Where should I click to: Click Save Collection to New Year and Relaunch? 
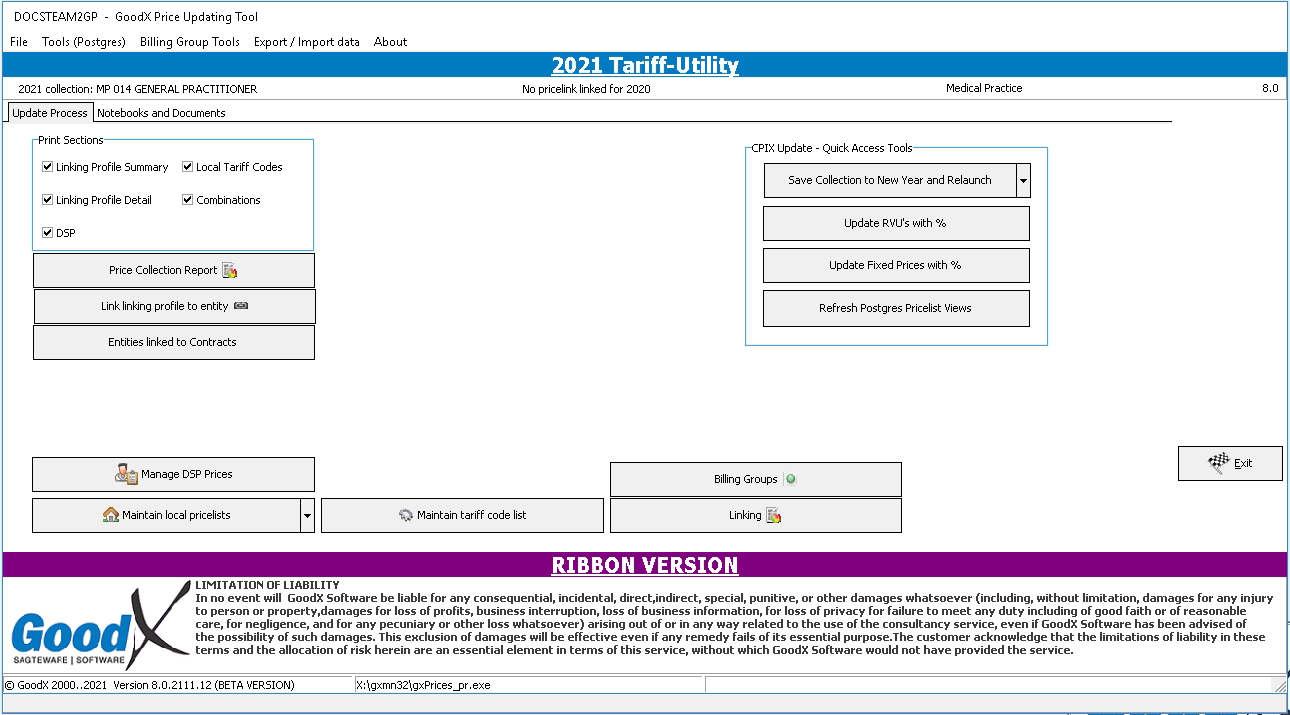(x=890, y=181)
